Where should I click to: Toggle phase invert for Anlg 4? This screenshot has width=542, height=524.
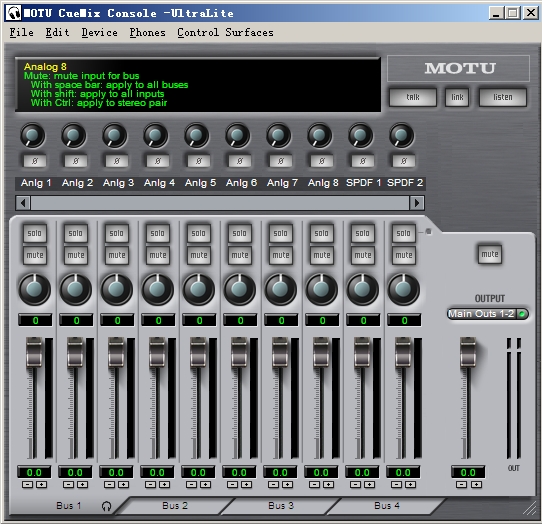(158, 161)
